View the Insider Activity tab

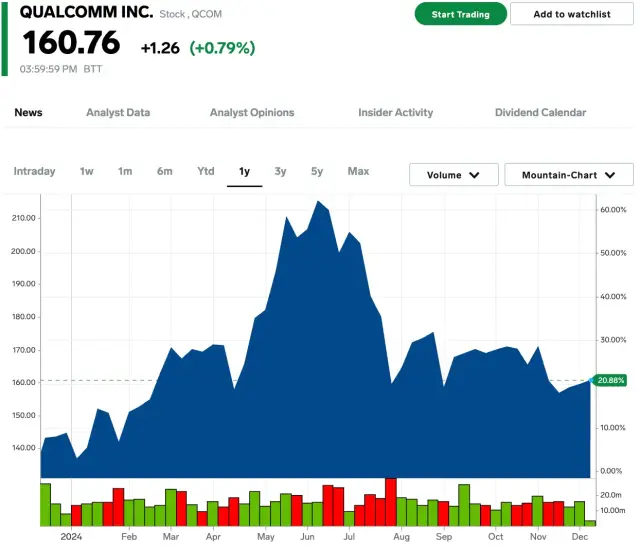click(x=395, y=113)
